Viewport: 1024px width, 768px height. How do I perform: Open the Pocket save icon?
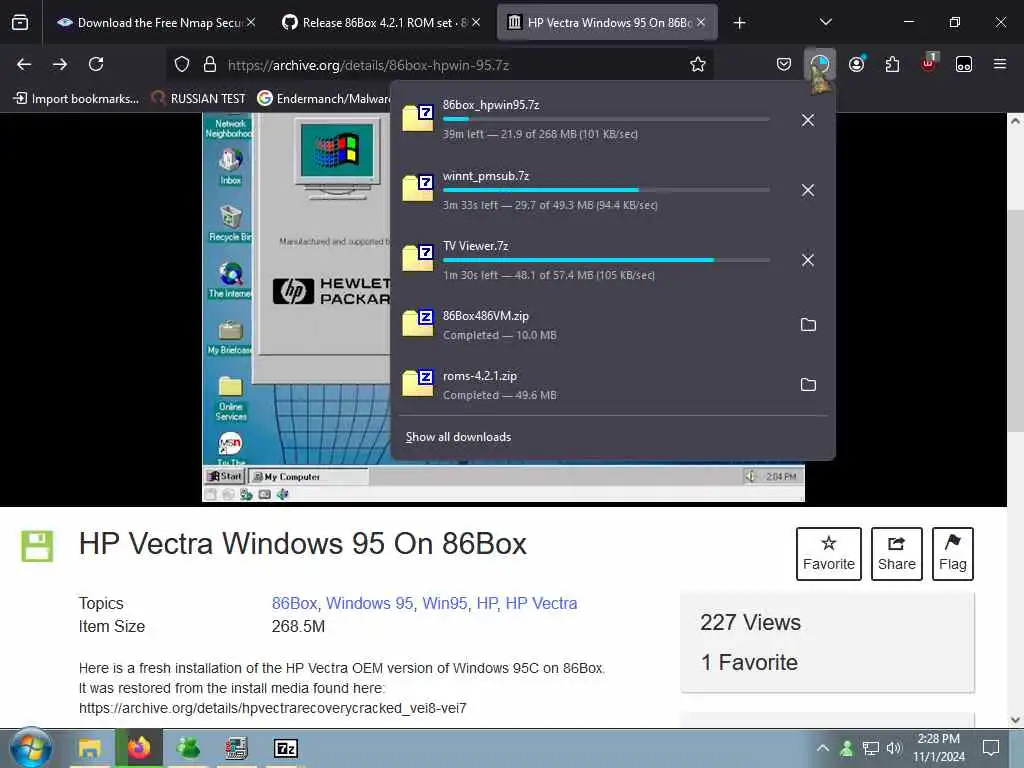coord(784,64)
